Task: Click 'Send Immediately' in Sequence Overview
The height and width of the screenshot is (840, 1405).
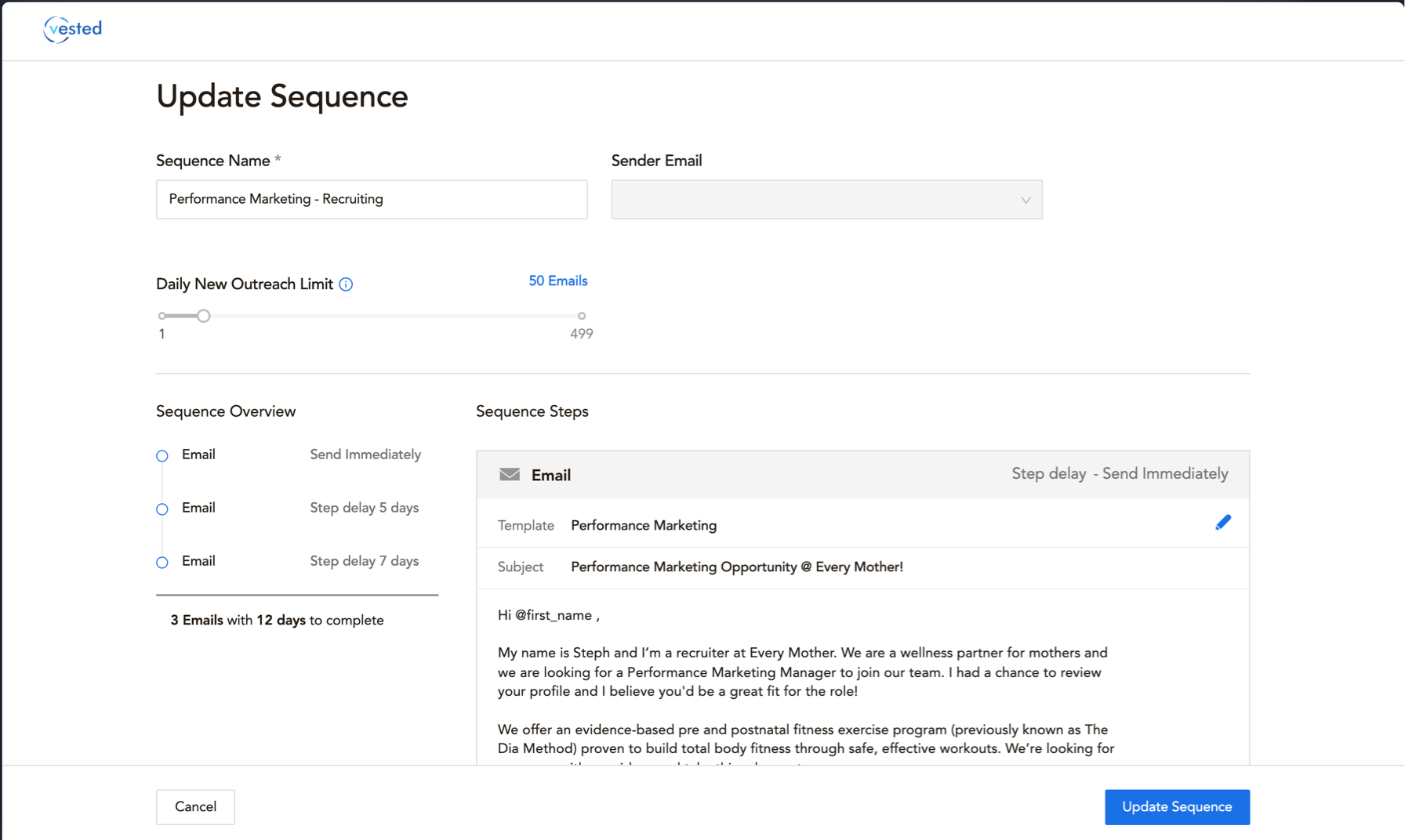Action: coord(365,454)
